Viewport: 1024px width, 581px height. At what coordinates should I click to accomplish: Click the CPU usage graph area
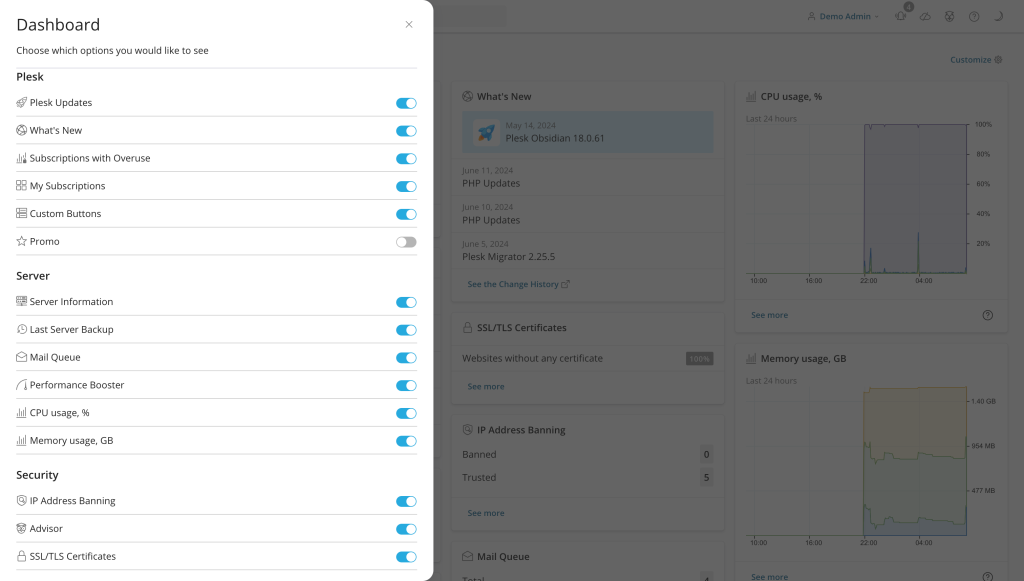click(x=859, y=199)
